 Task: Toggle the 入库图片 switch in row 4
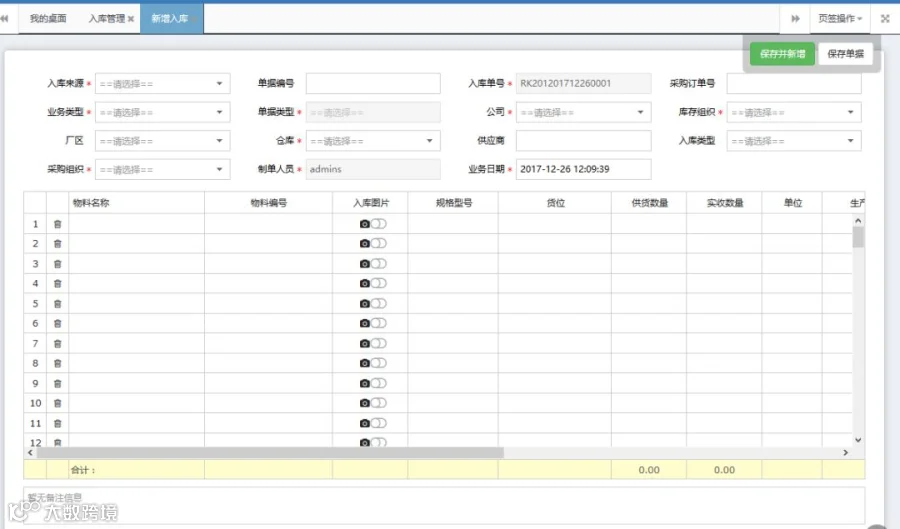pos(379,283)
